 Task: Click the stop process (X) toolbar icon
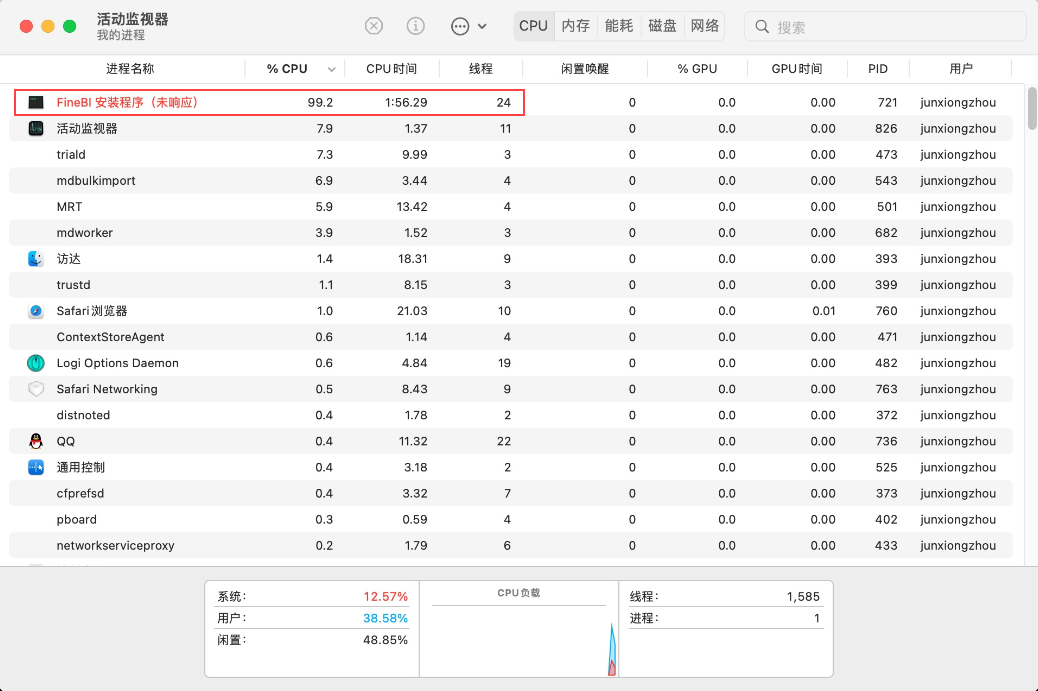pyautogui.click(x=374, y=26)
